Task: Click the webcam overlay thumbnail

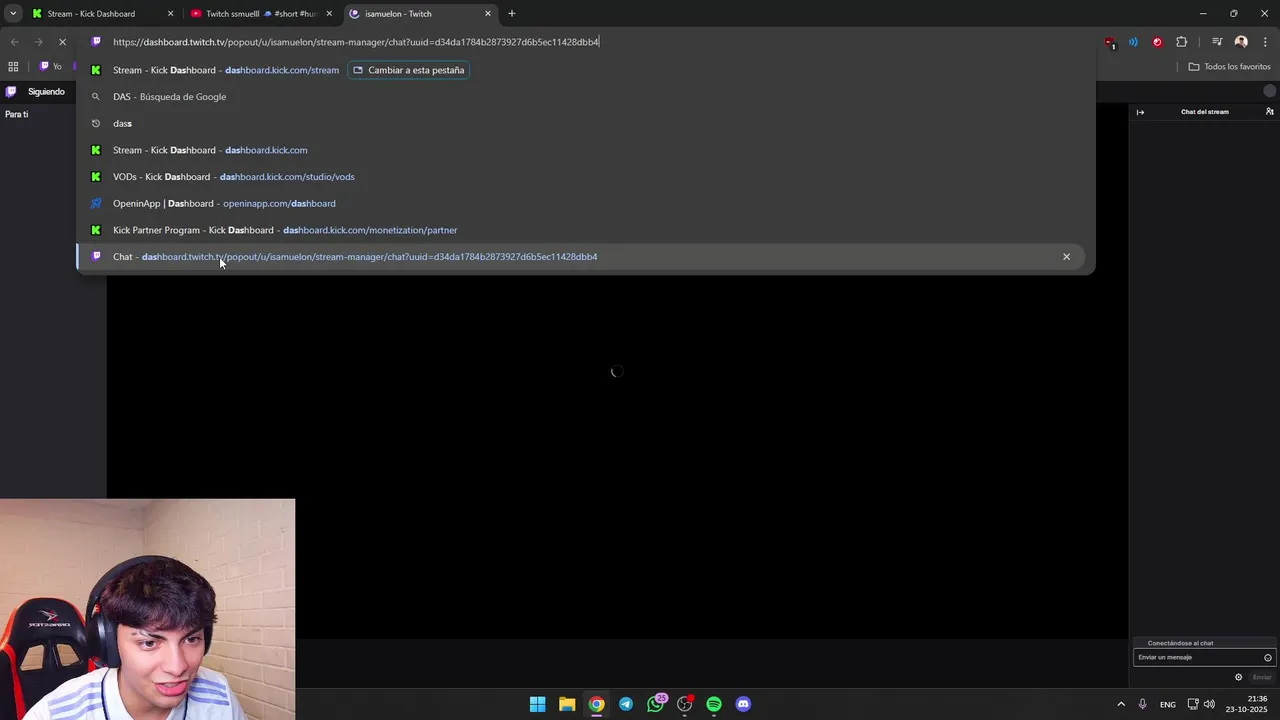Action: [x=148, y=609]
